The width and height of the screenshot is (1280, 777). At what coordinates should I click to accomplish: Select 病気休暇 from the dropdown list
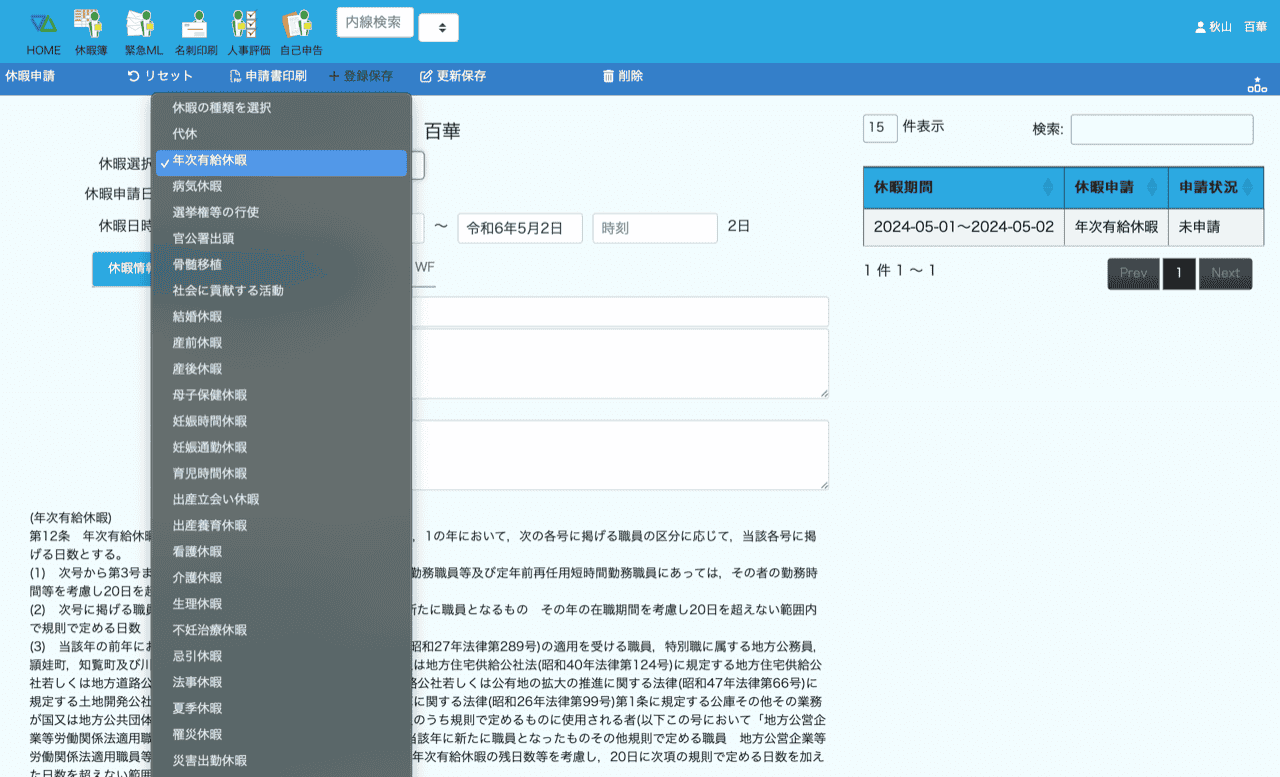[197, 186]
